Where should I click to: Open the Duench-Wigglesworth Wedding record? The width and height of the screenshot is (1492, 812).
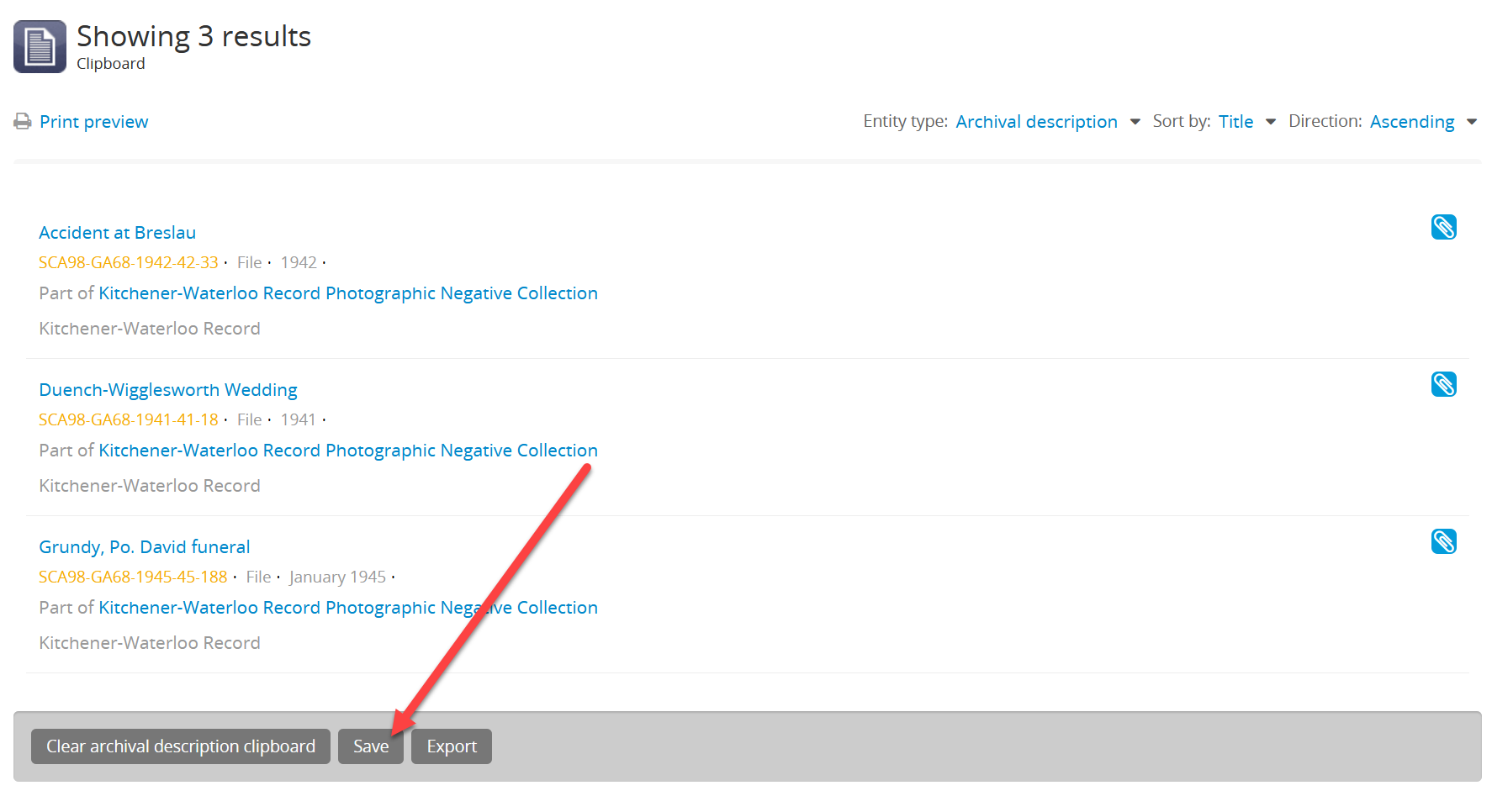168,390
